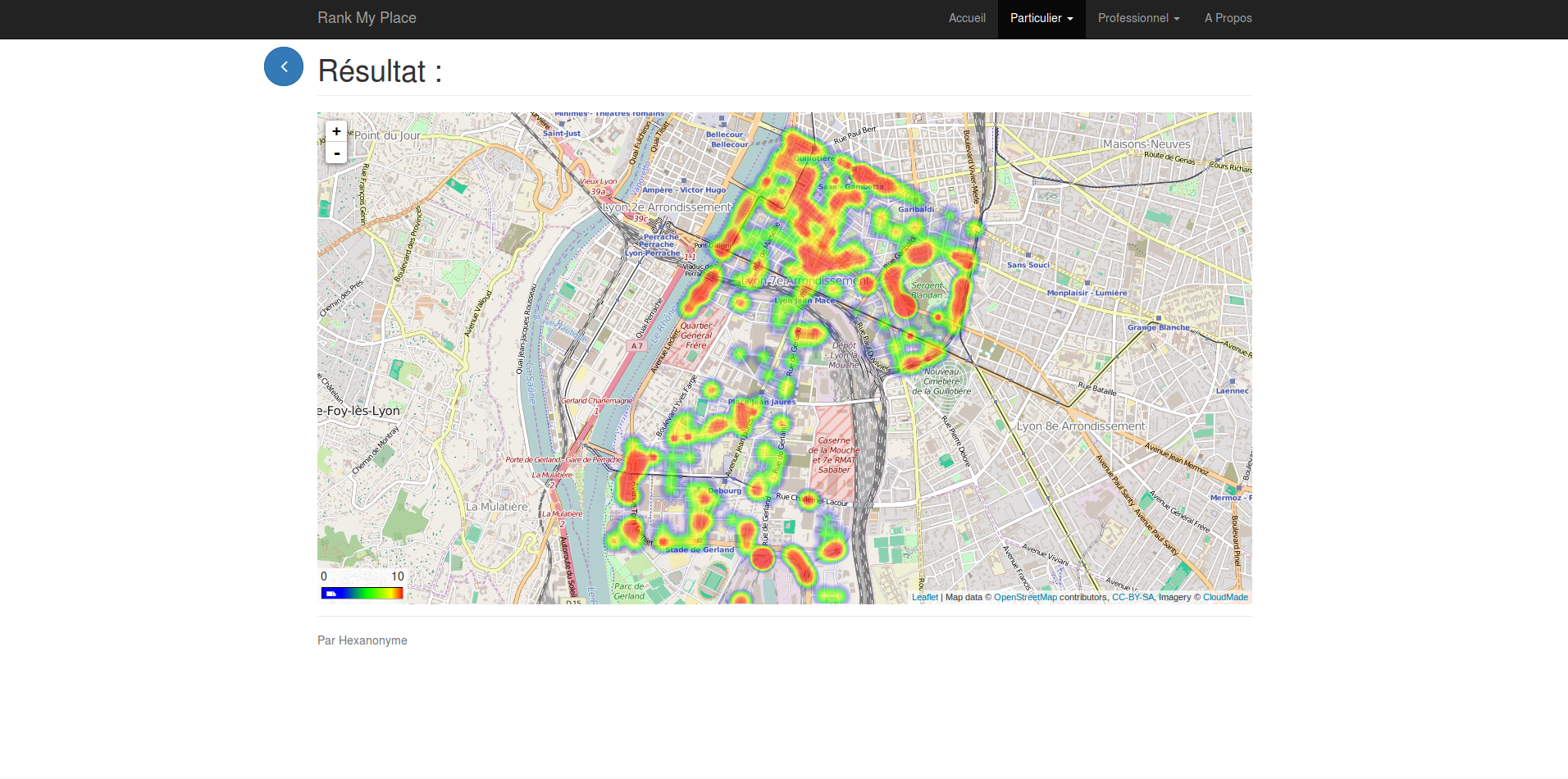Click the Laennec station label
Screen dimensions: 1568x779
pyautogui.click(x=1233, y=390)
